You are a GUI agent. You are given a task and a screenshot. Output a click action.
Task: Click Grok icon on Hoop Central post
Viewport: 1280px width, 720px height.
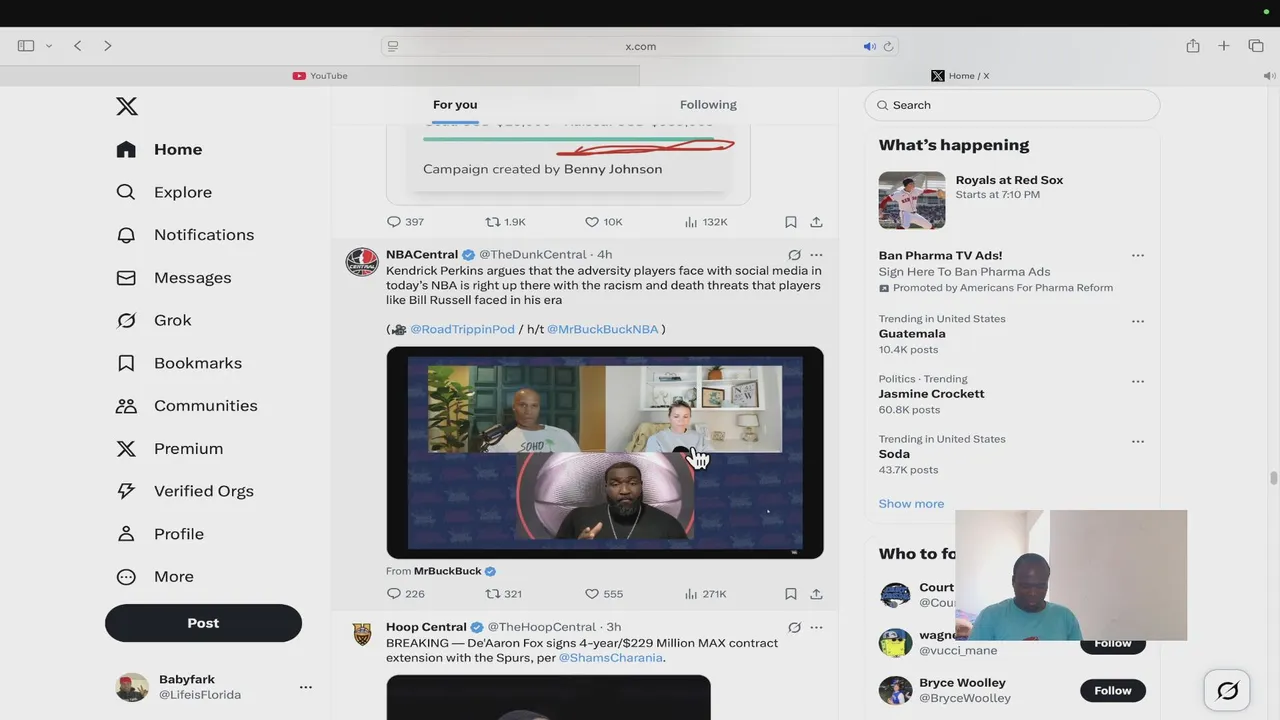pyautogui.click(x=794, y=628)
